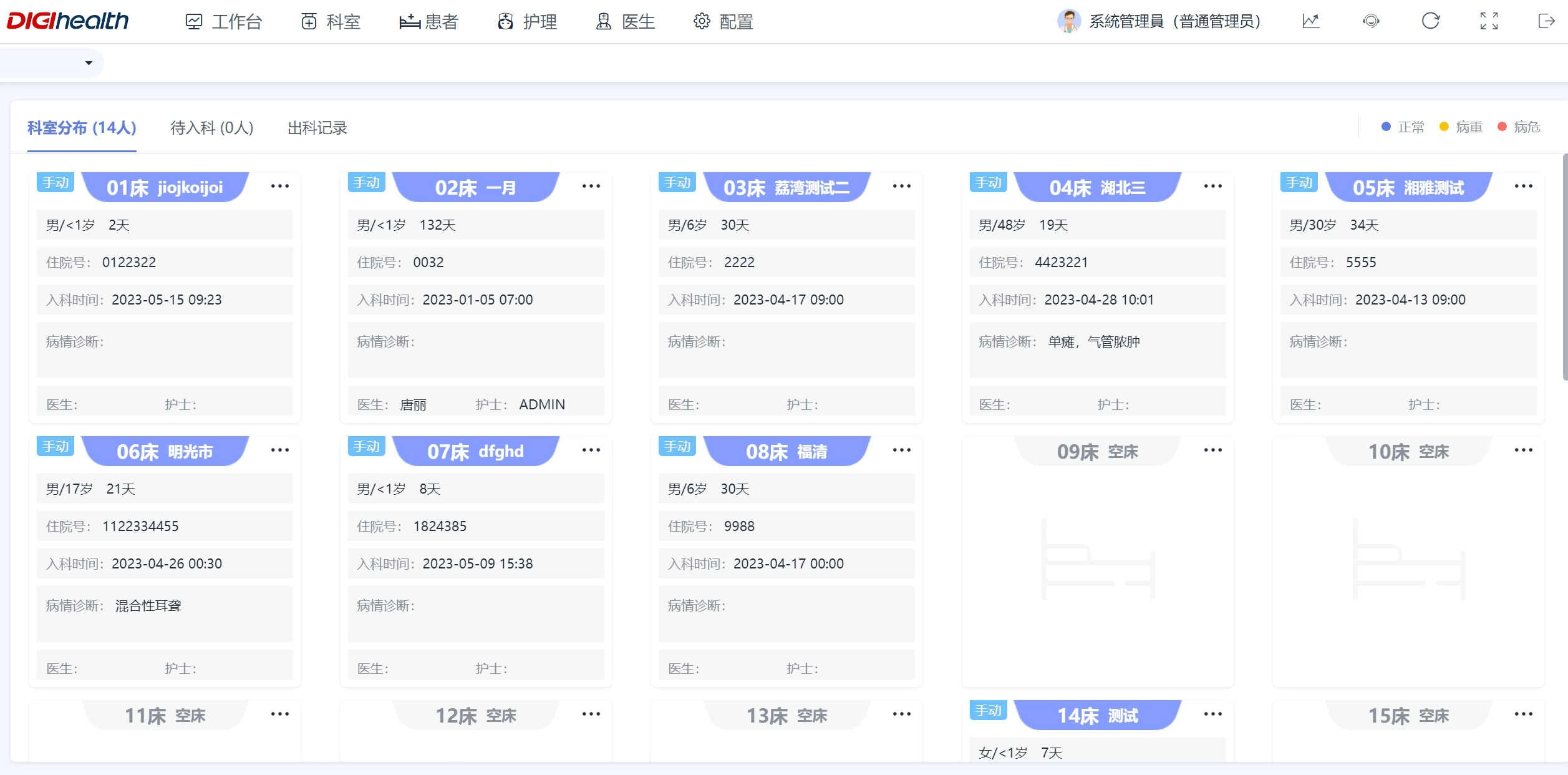
Task: Switch to 科室分布 (14人) tab
Action: coord(82,128)
